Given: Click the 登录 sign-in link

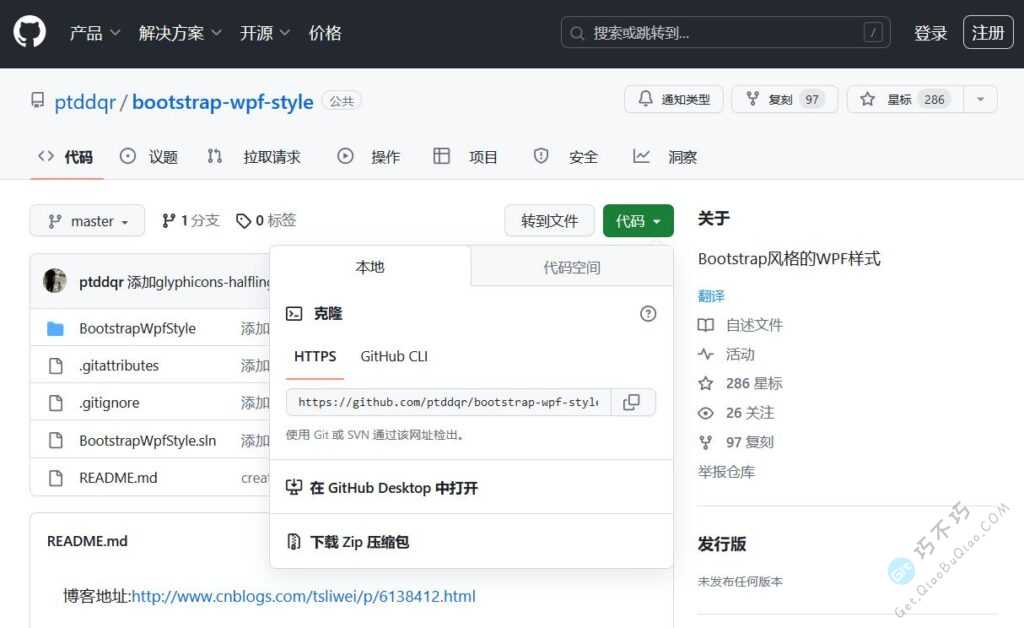Looking at the screenshot, I should [930, 33].
